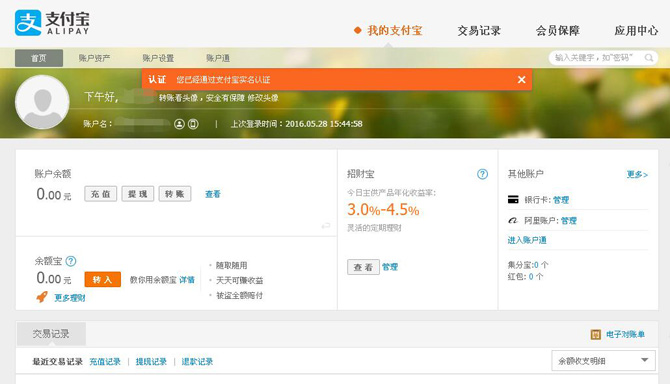Open the 充值记录 link
This screenshot has width=670, height=384.
(105, 362)
